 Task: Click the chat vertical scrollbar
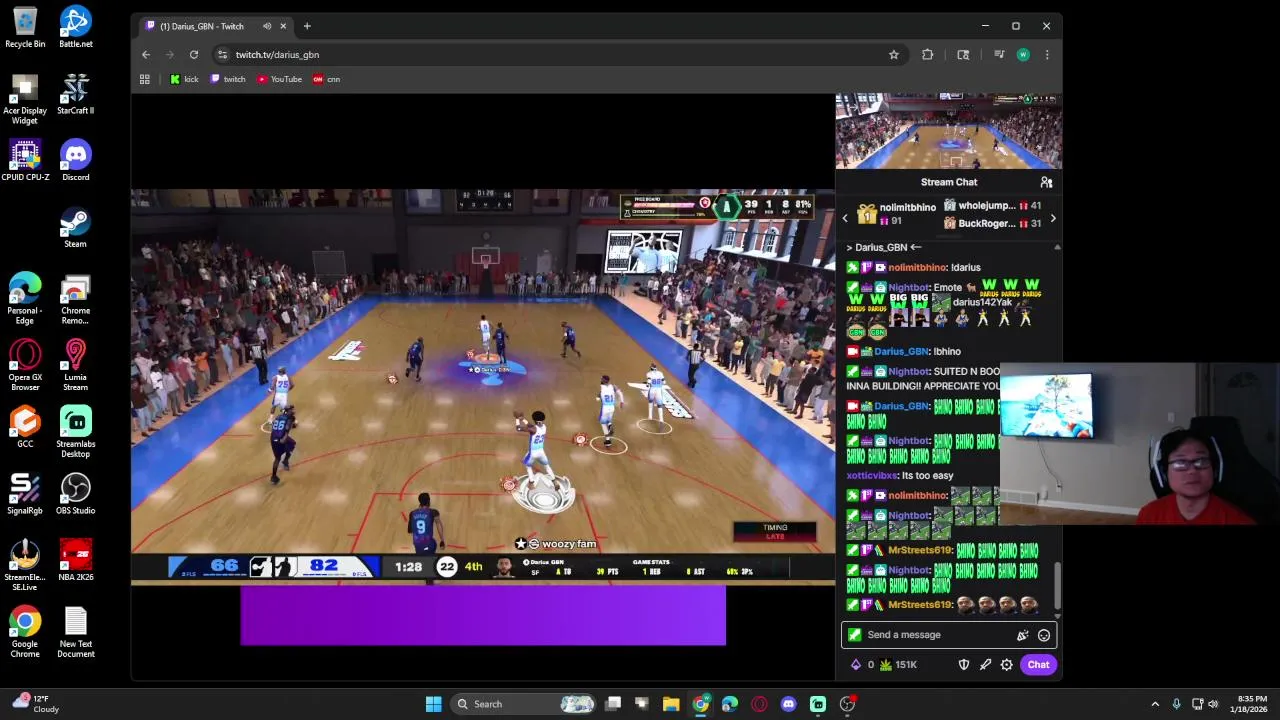click(x=1057, y=587)
